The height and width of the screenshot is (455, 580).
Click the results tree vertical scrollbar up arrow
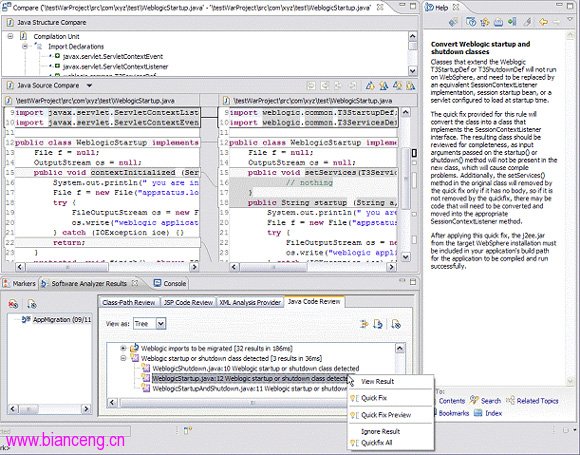coord(400,348)
